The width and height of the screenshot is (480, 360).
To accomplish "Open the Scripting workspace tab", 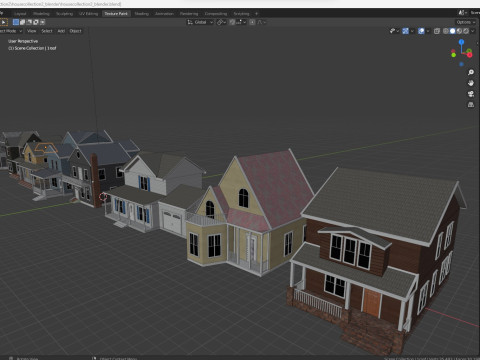I will [x=241, y=14].
